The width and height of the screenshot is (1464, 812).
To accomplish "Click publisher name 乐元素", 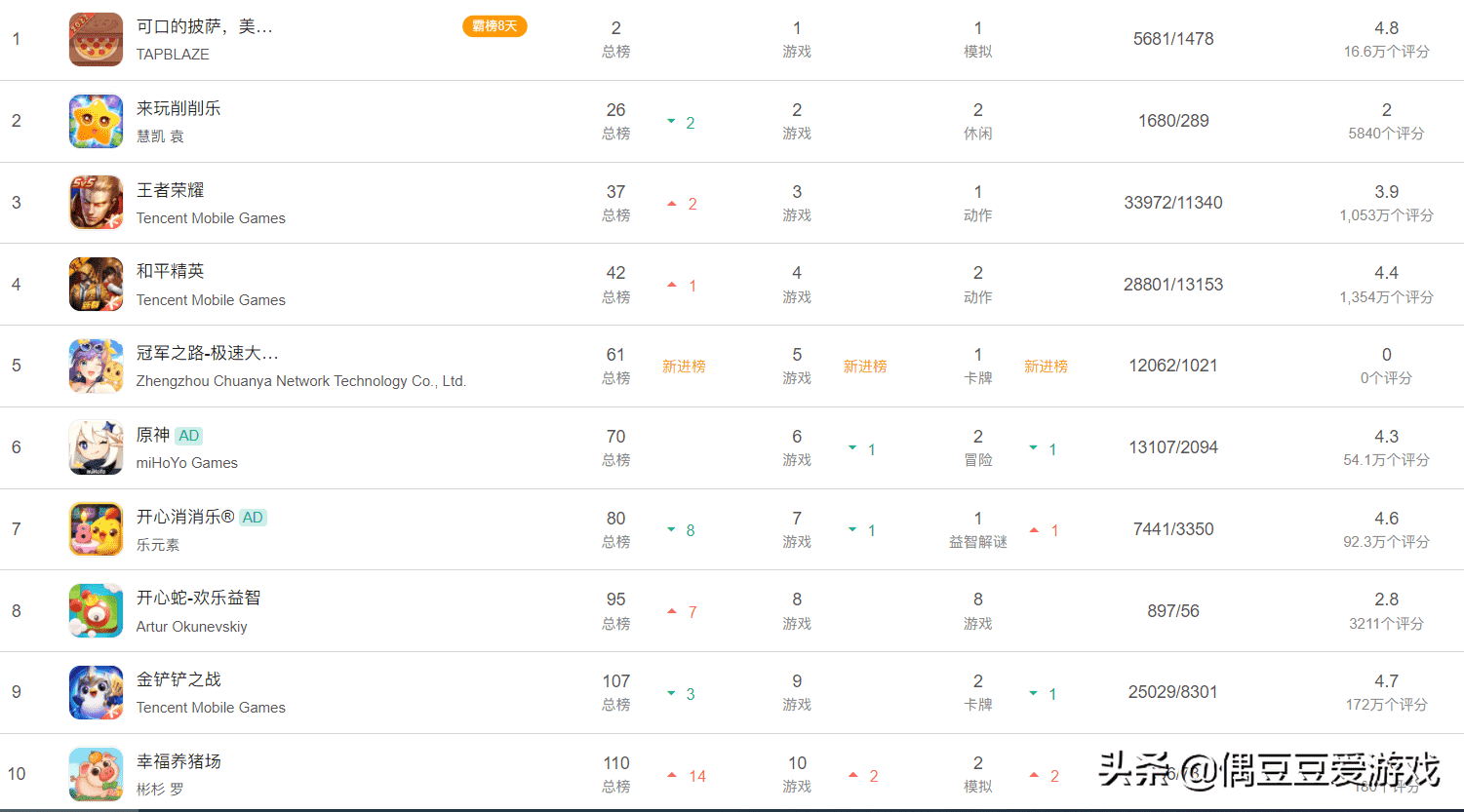I will [x=158, y=545].
